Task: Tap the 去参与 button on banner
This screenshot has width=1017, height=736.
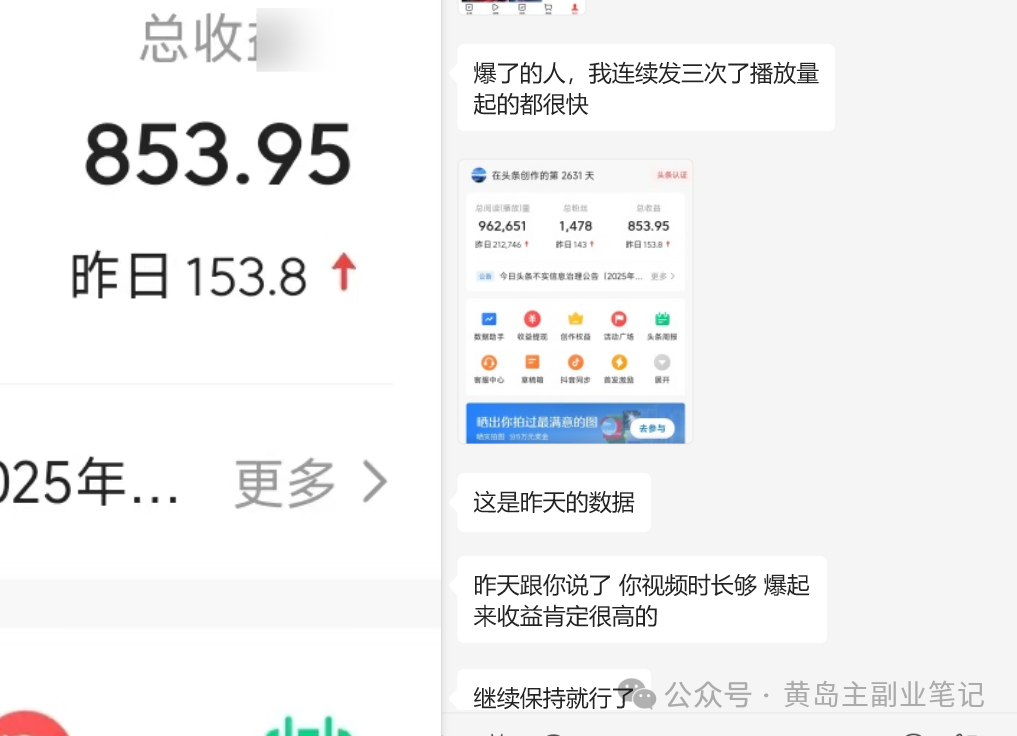Action: click(x=652, y=429)
